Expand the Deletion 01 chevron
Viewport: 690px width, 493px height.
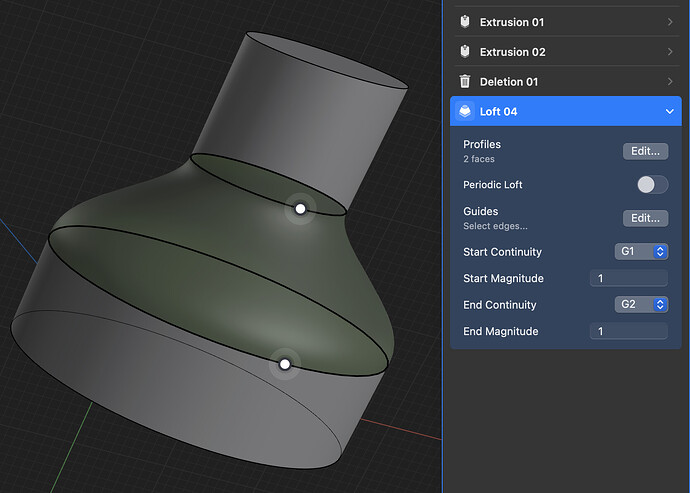click(669, 82)
